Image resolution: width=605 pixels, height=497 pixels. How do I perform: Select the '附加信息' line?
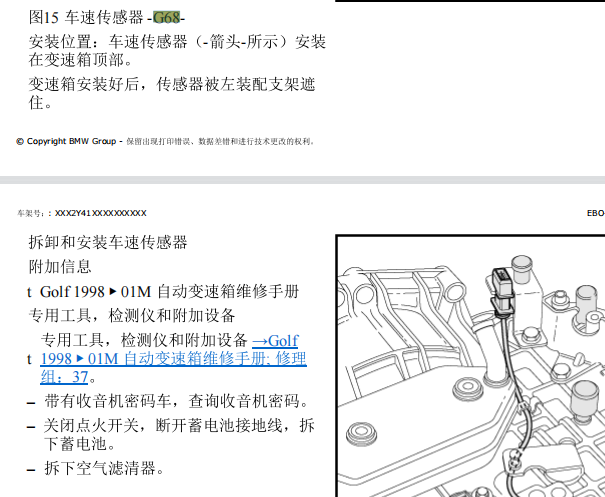click(x=60, y=267)
